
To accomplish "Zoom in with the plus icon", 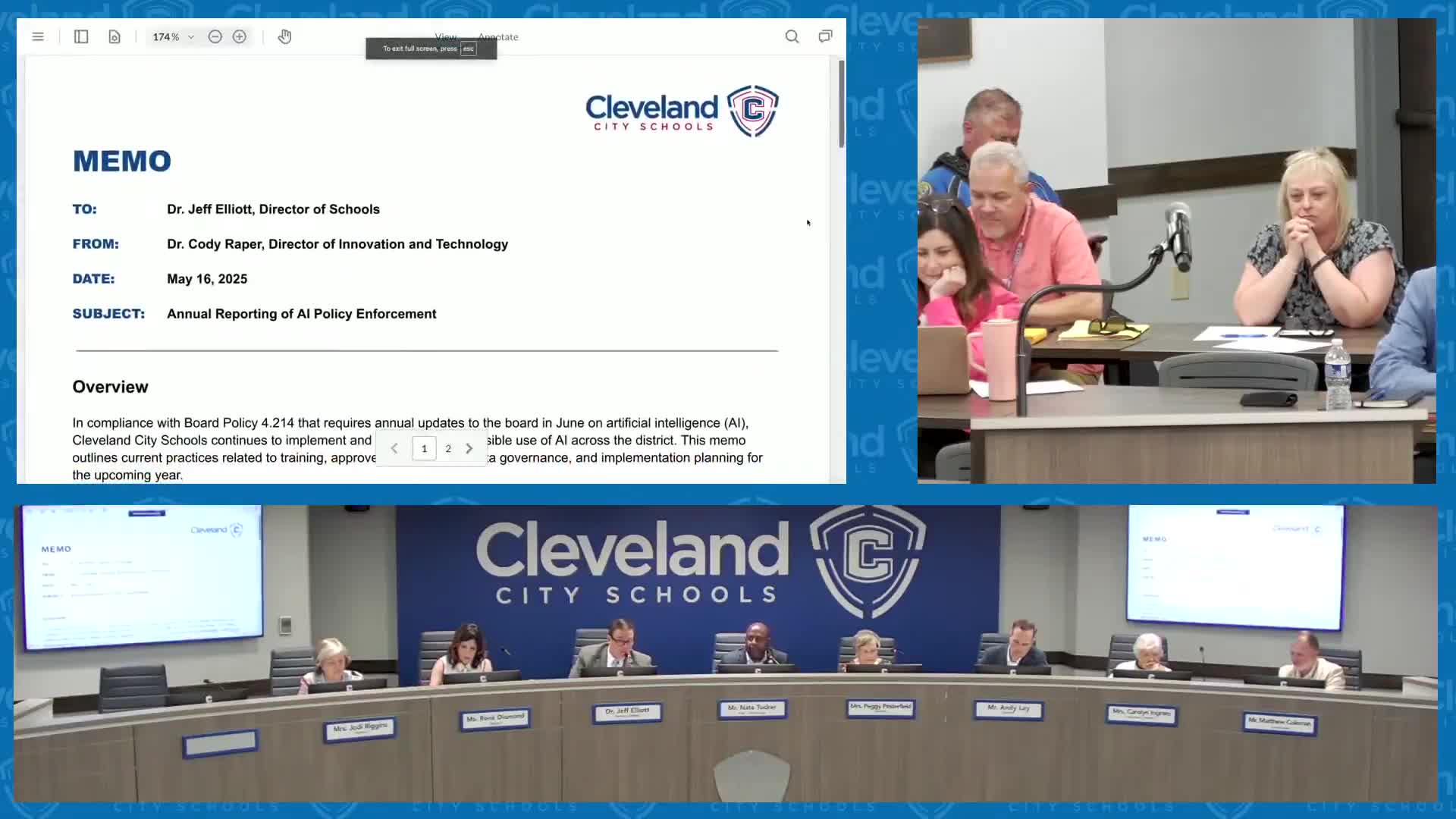I will [x=240, y=36].
